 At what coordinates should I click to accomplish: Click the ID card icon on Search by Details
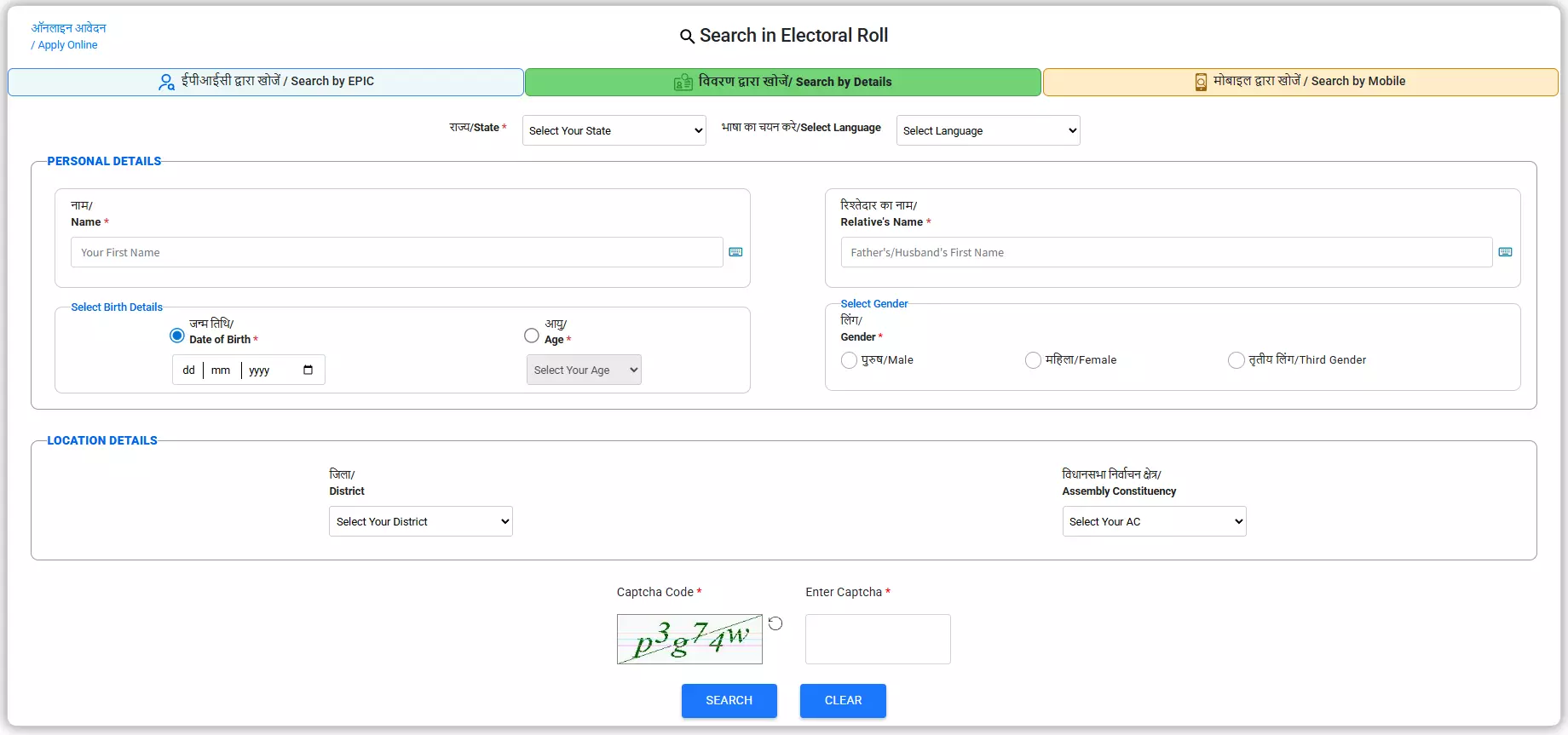683,82
